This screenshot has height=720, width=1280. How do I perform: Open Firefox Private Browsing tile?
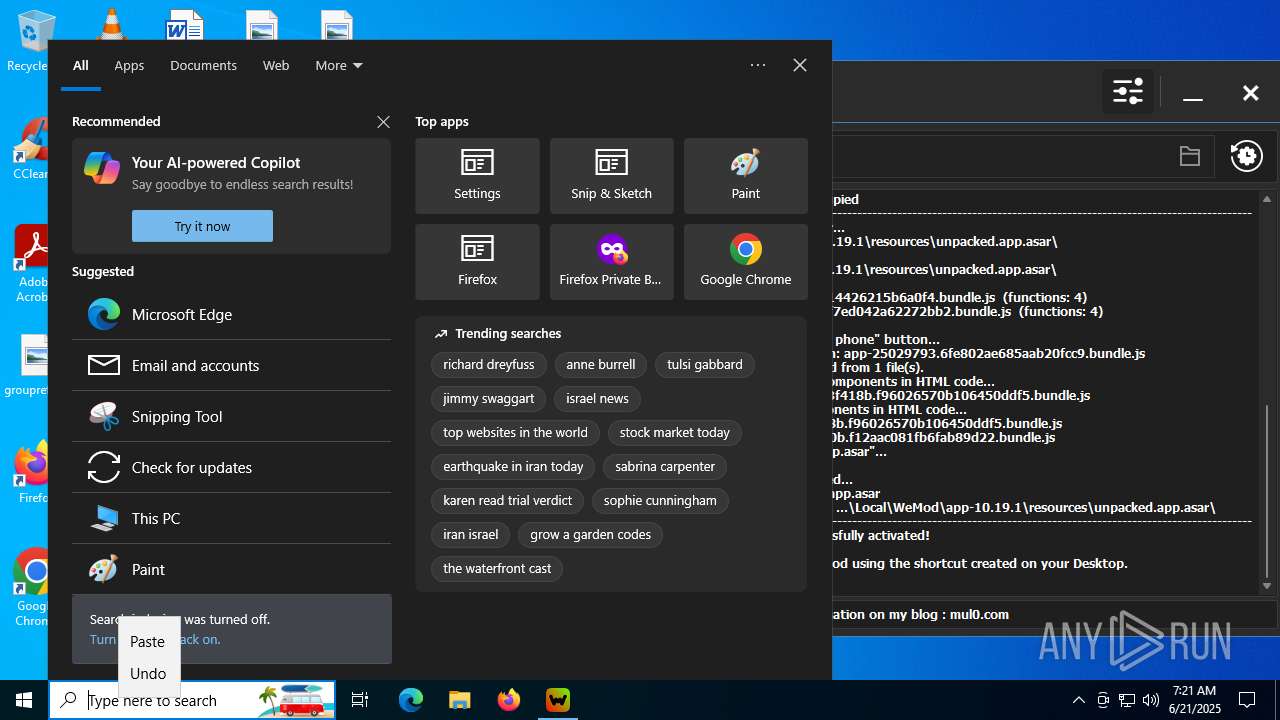click(611, 262)
